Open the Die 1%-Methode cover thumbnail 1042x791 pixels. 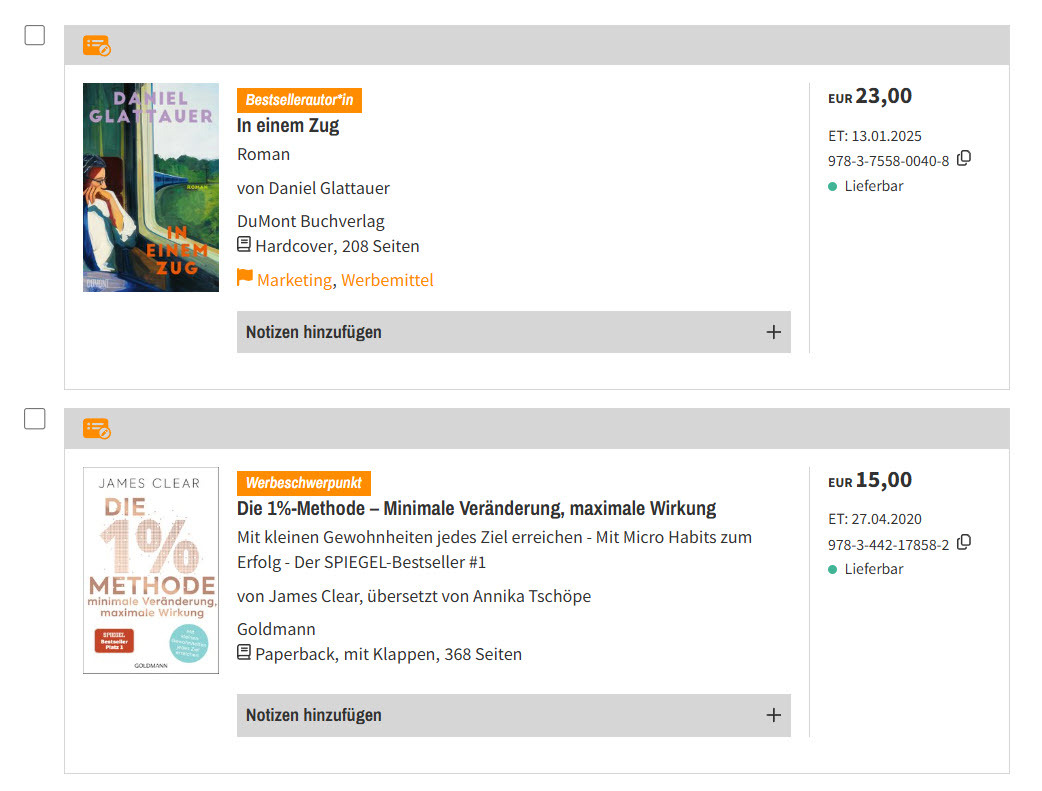[x=151, y=570]
